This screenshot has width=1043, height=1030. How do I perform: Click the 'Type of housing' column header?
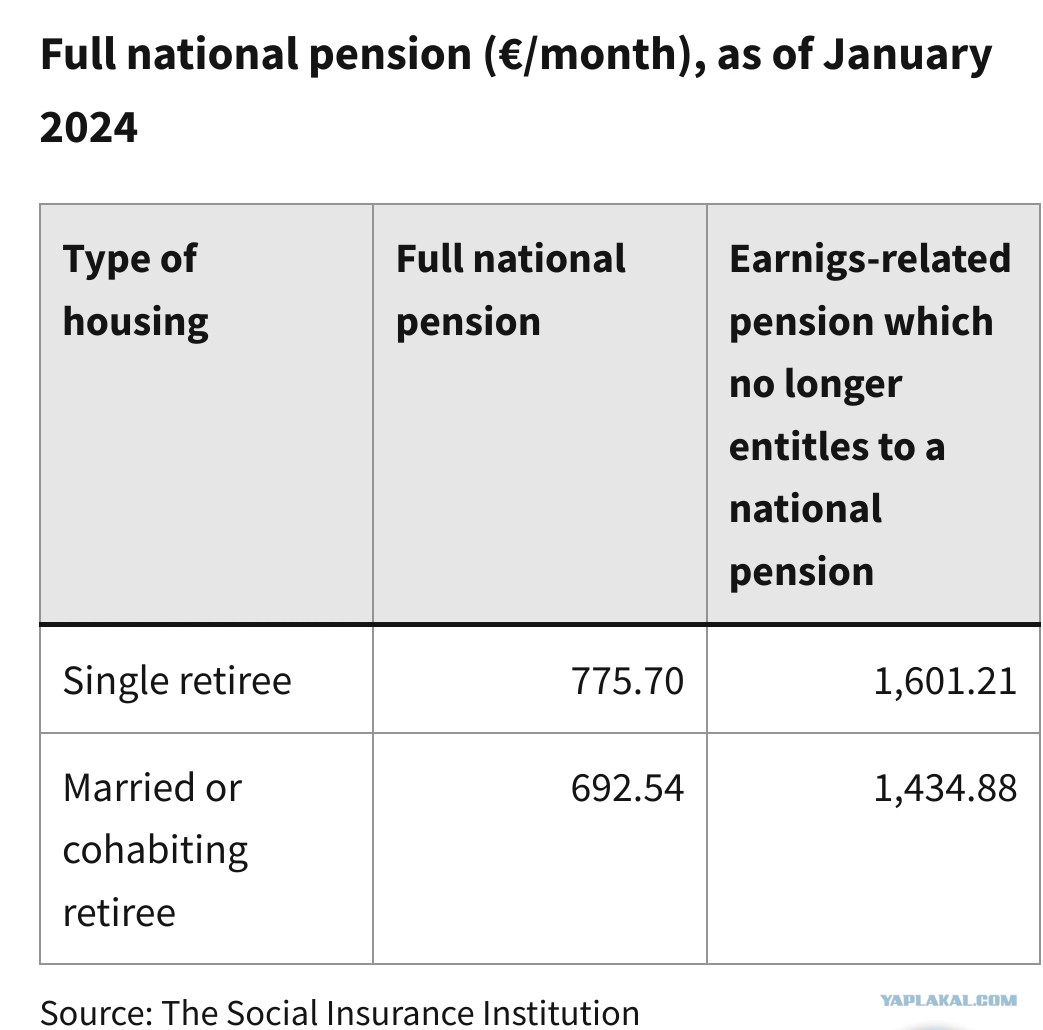206,414
